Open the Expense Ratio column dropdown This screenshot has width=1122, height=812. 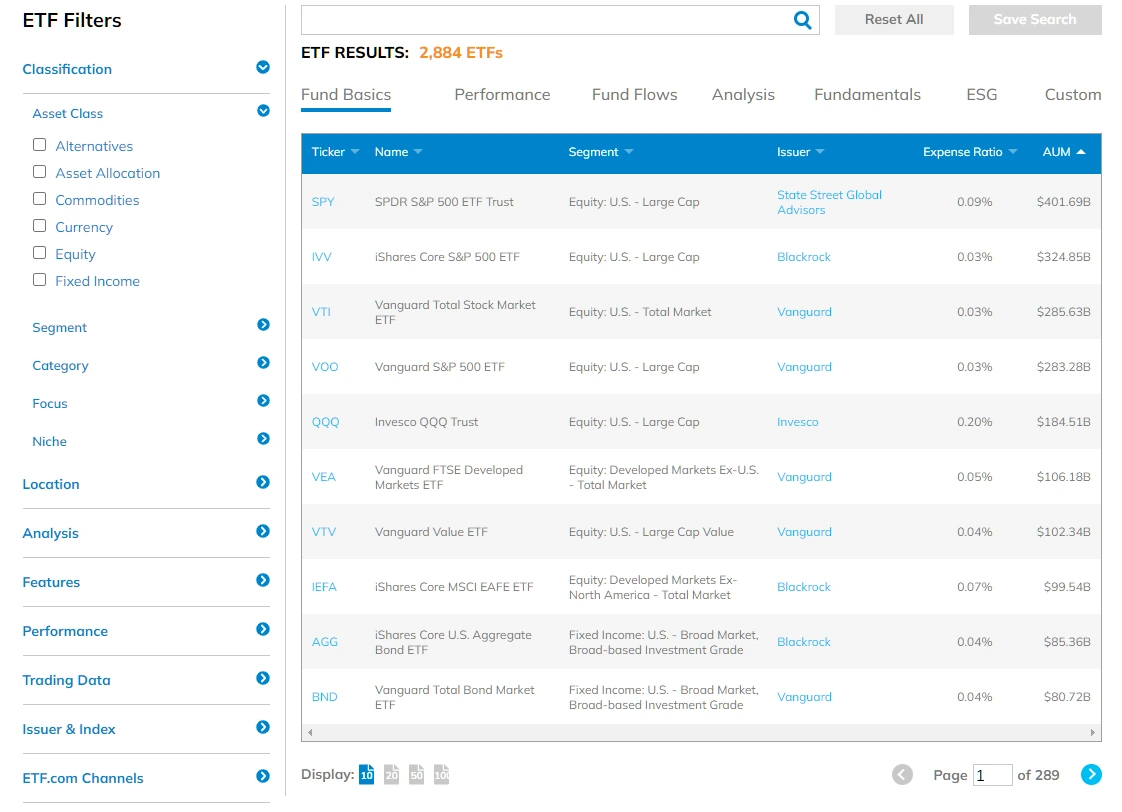tap(1013, 152)
